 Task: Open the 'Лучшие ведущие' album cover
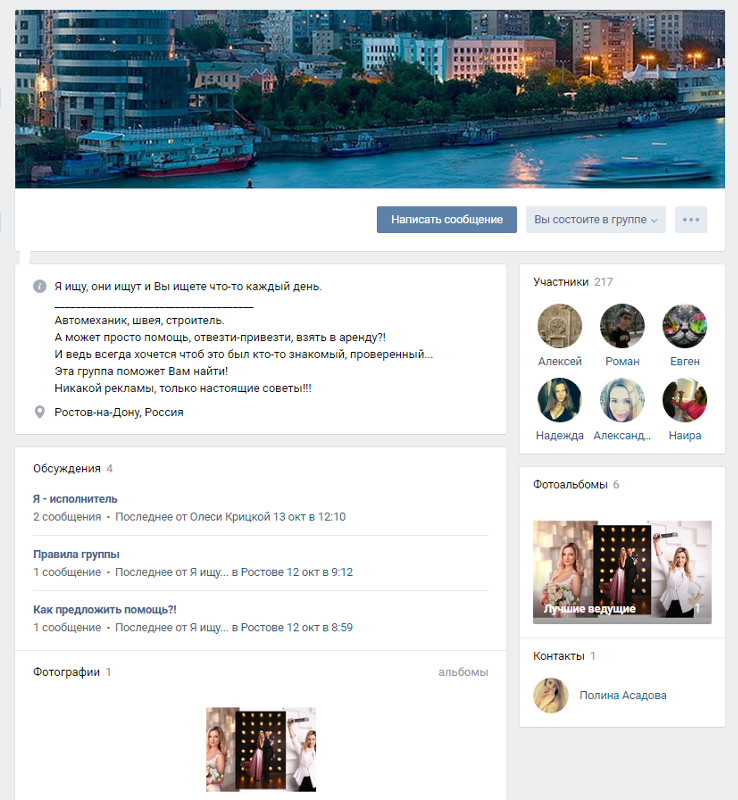pos(622,572)
